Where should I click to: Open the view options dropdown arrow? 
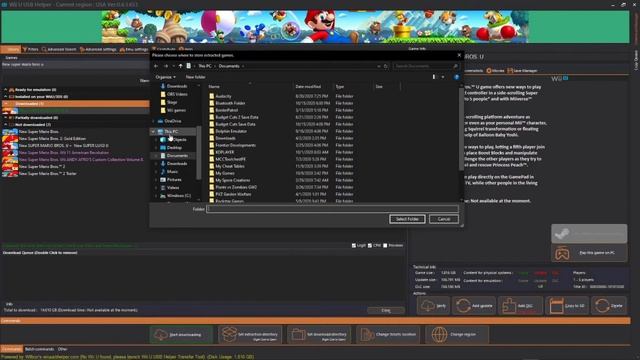443,77
